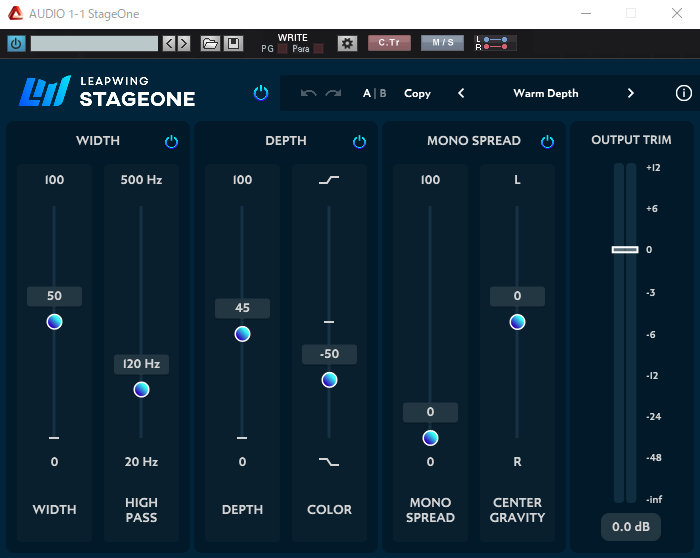Click the High Pass slider knob
Viewport: 700px width, 558px height.
[142, 390]
